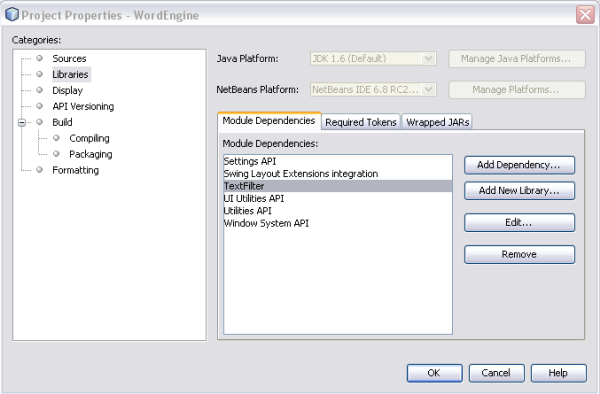Click the project cube icon in title bar
Viewport: 600px width, 394px height.
12,15
